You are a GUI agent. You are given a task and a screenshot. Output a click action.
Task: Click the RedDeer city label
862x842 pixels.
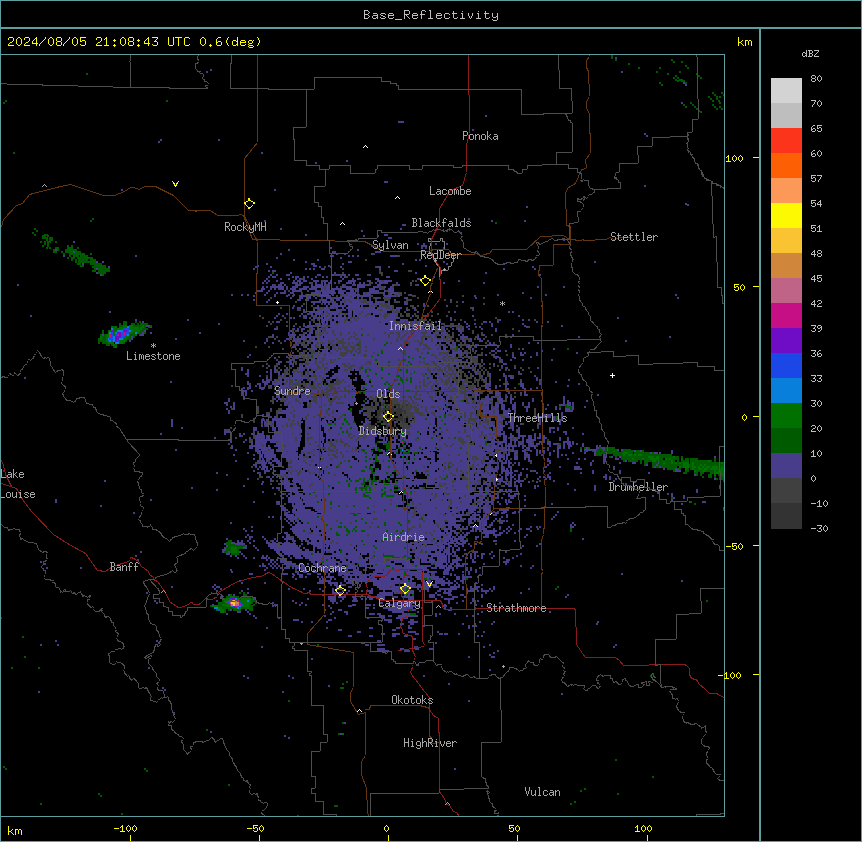[x=440, y=255]
